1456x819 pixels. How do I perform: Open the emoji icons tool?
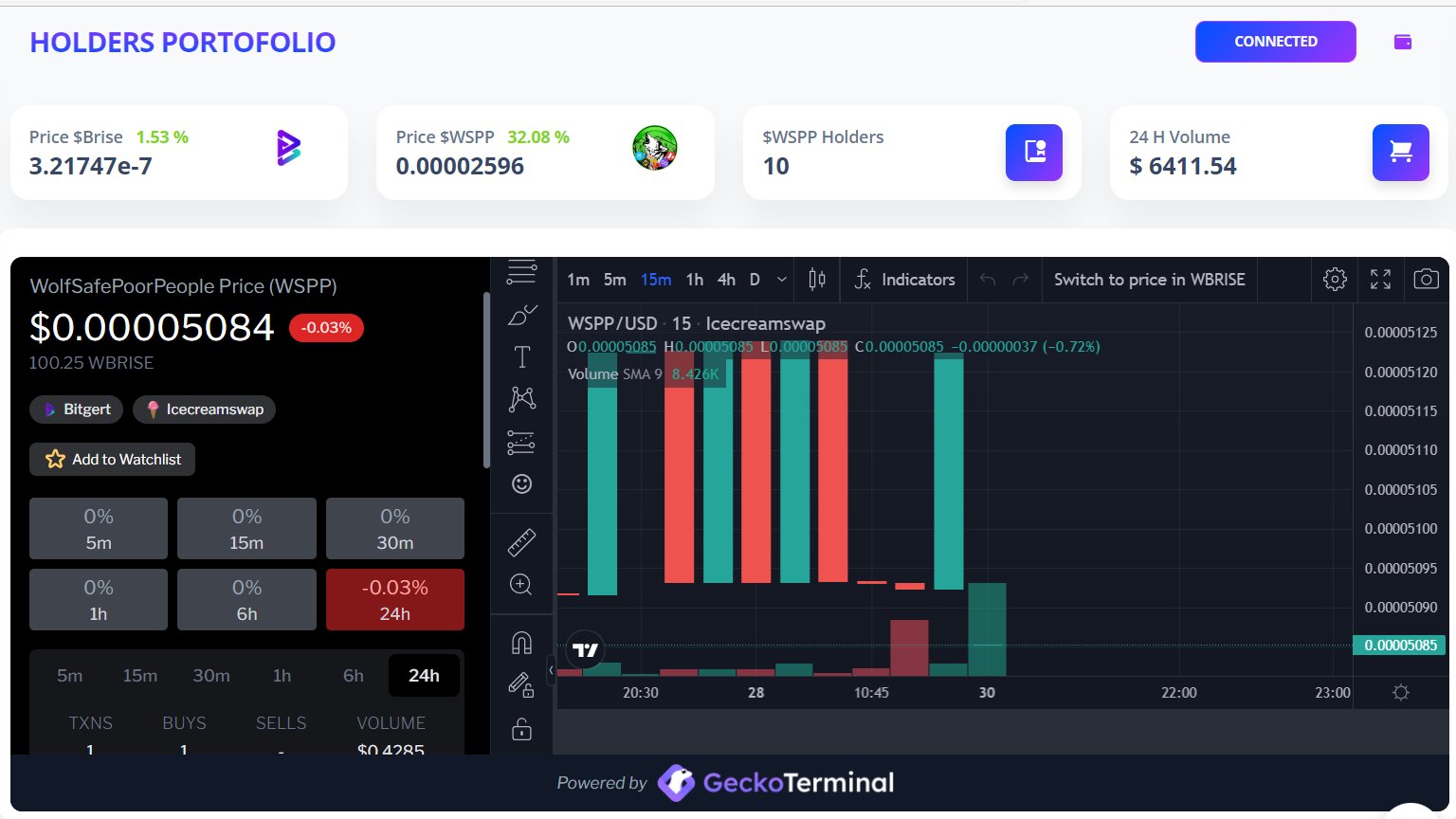click(x=521, y=484)
